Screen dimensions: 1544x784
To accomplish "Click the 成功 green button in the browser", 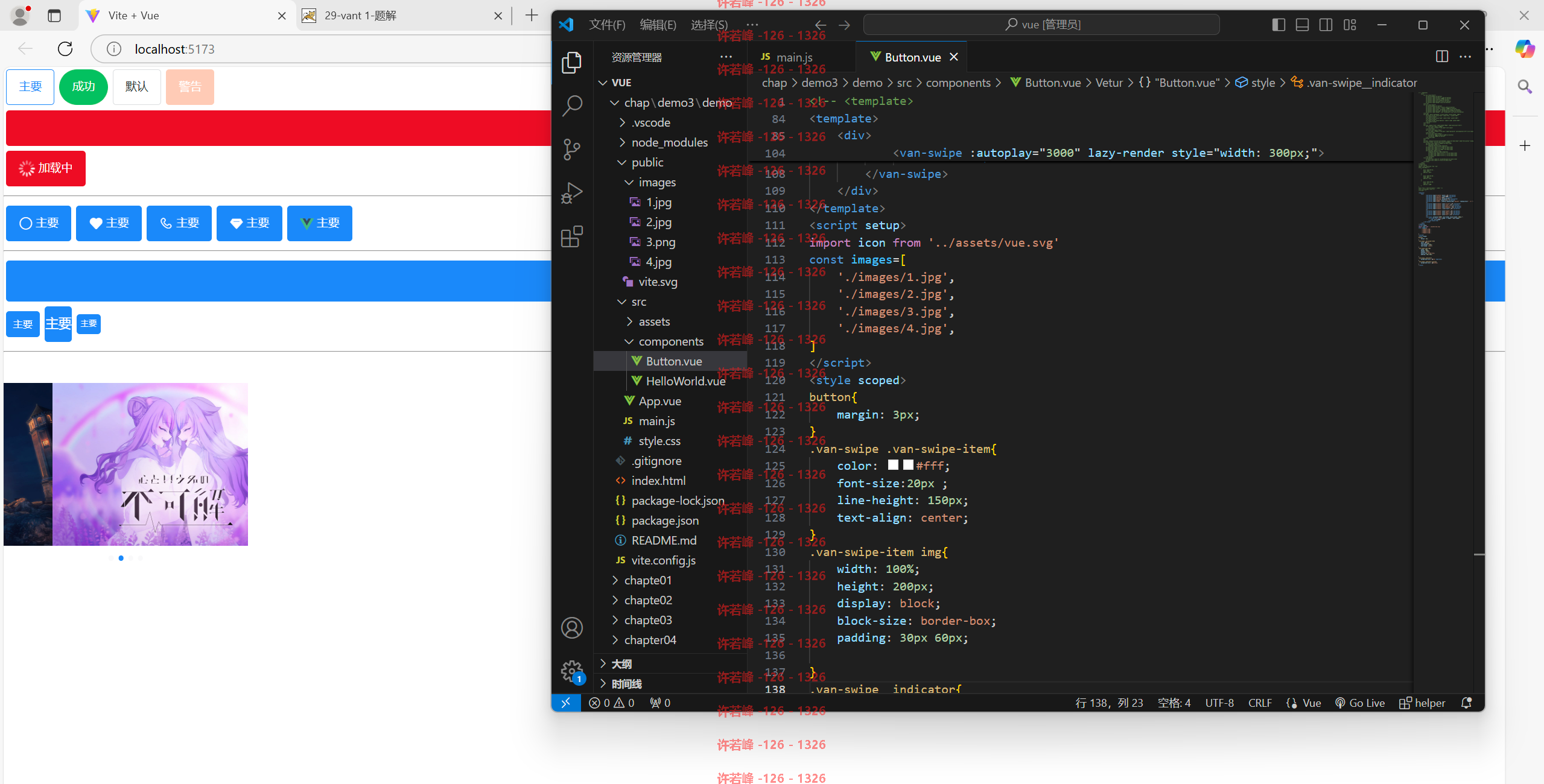I will coord(83,87).
